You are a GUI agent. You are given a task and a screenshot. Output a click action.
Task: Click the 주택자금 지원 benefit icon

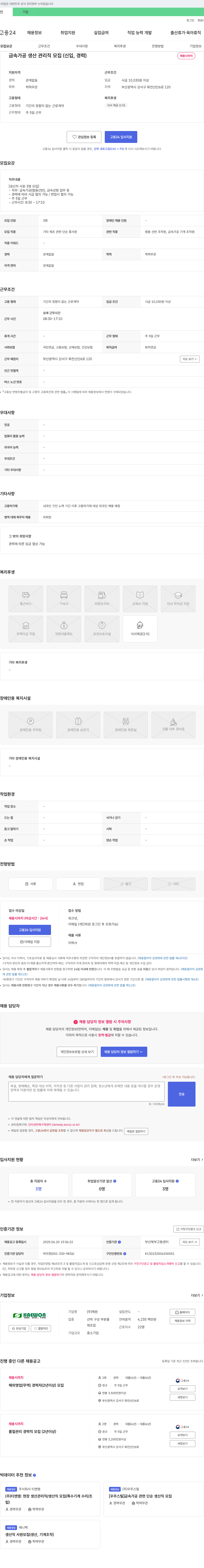[x=25, y=629]
